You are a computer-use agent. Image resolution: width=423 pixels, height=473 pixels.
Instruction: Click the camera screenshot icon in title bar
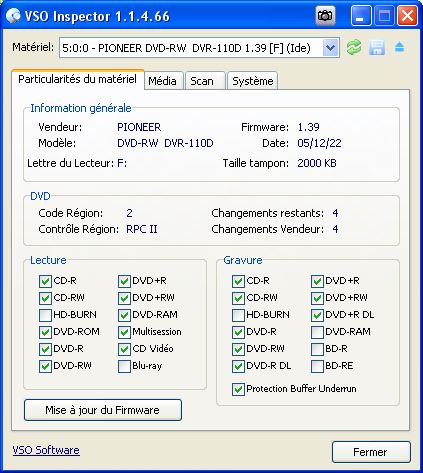pos(325,16)
